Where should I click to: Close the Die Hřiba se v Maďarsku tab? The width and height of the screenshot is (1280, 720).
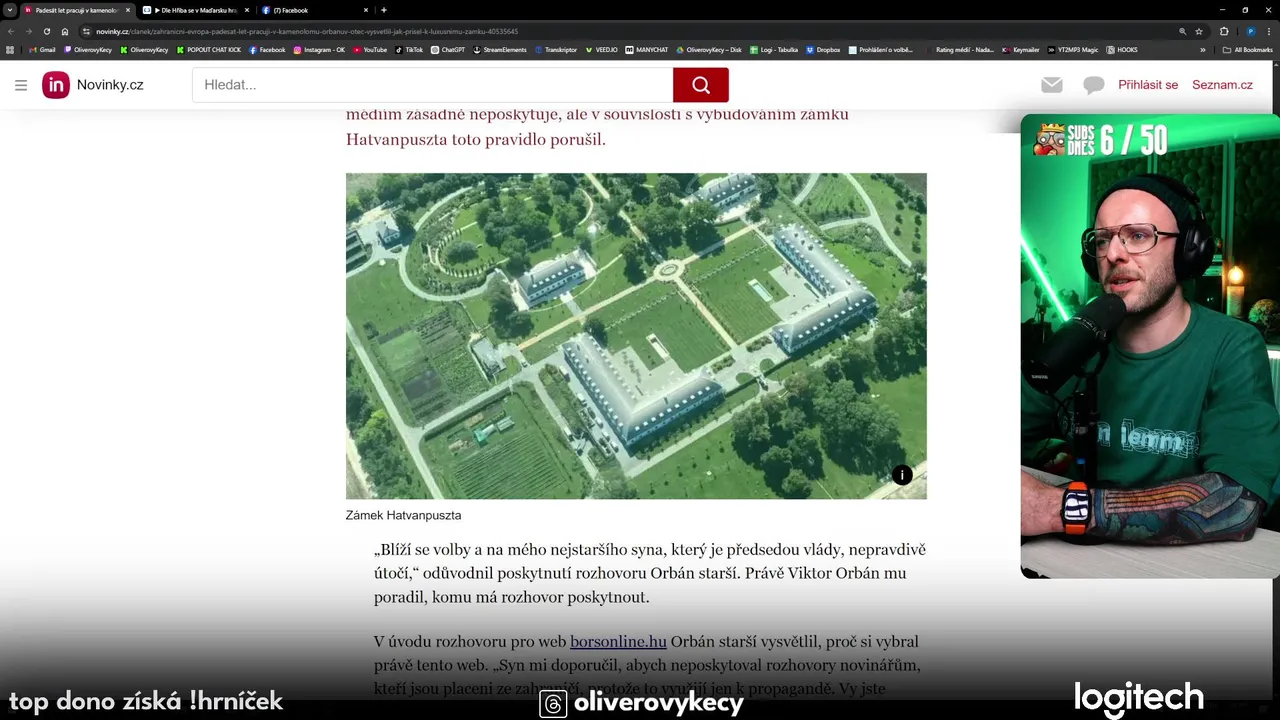246,10
